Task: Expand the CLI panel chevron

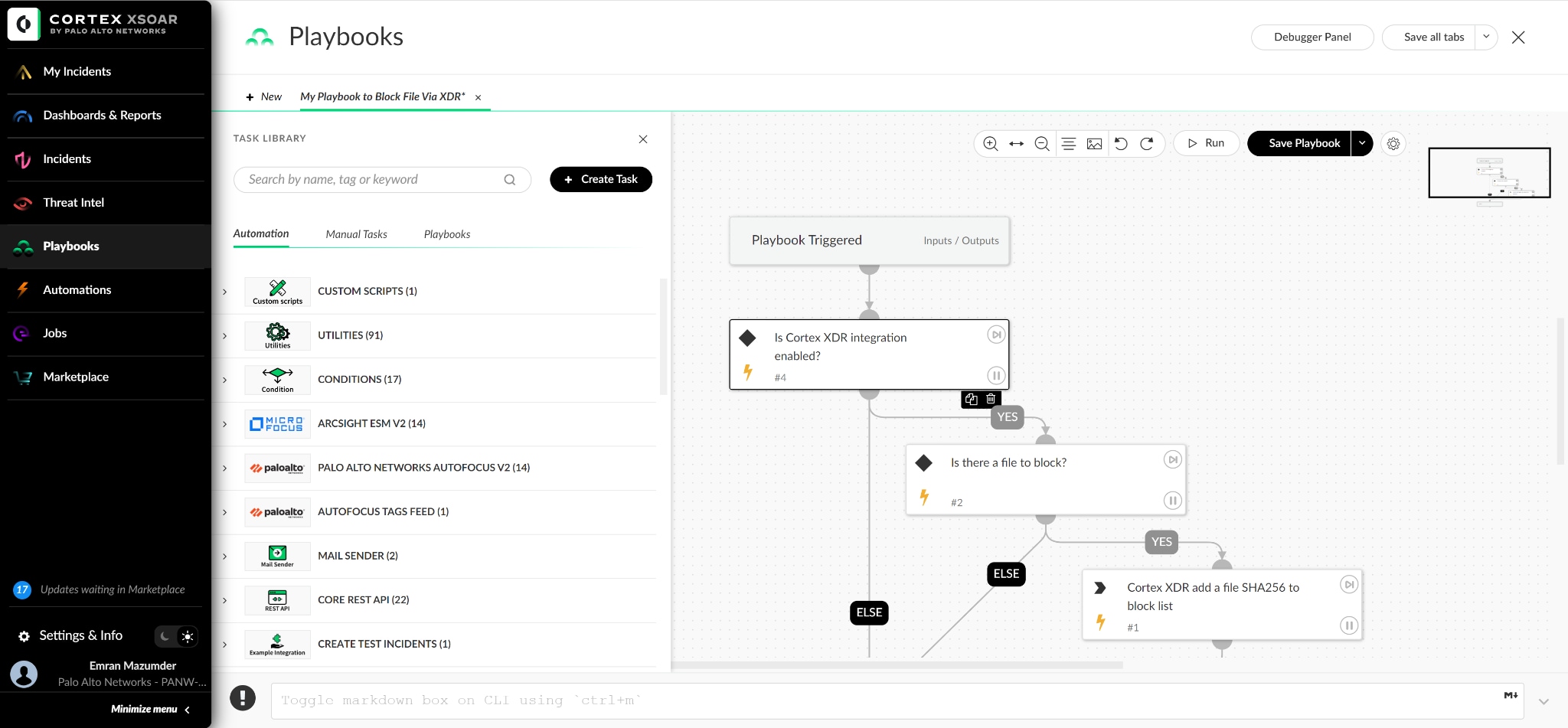Action: (1543, 701)
